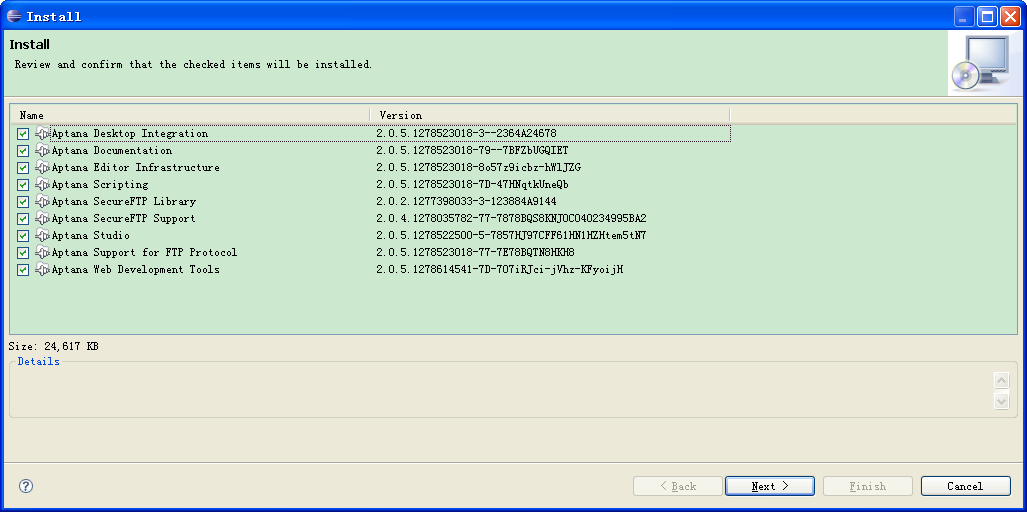Uncheck Aptana Desktop Integration
The width and height of the screenshot is (1027, 512).
[24, 134]
